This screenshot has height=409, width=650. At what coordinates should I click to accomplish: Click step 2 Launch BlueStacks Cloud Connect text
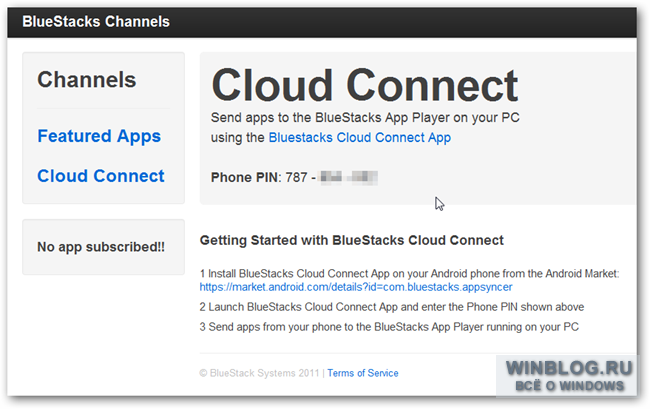click(x=392, y=307)
